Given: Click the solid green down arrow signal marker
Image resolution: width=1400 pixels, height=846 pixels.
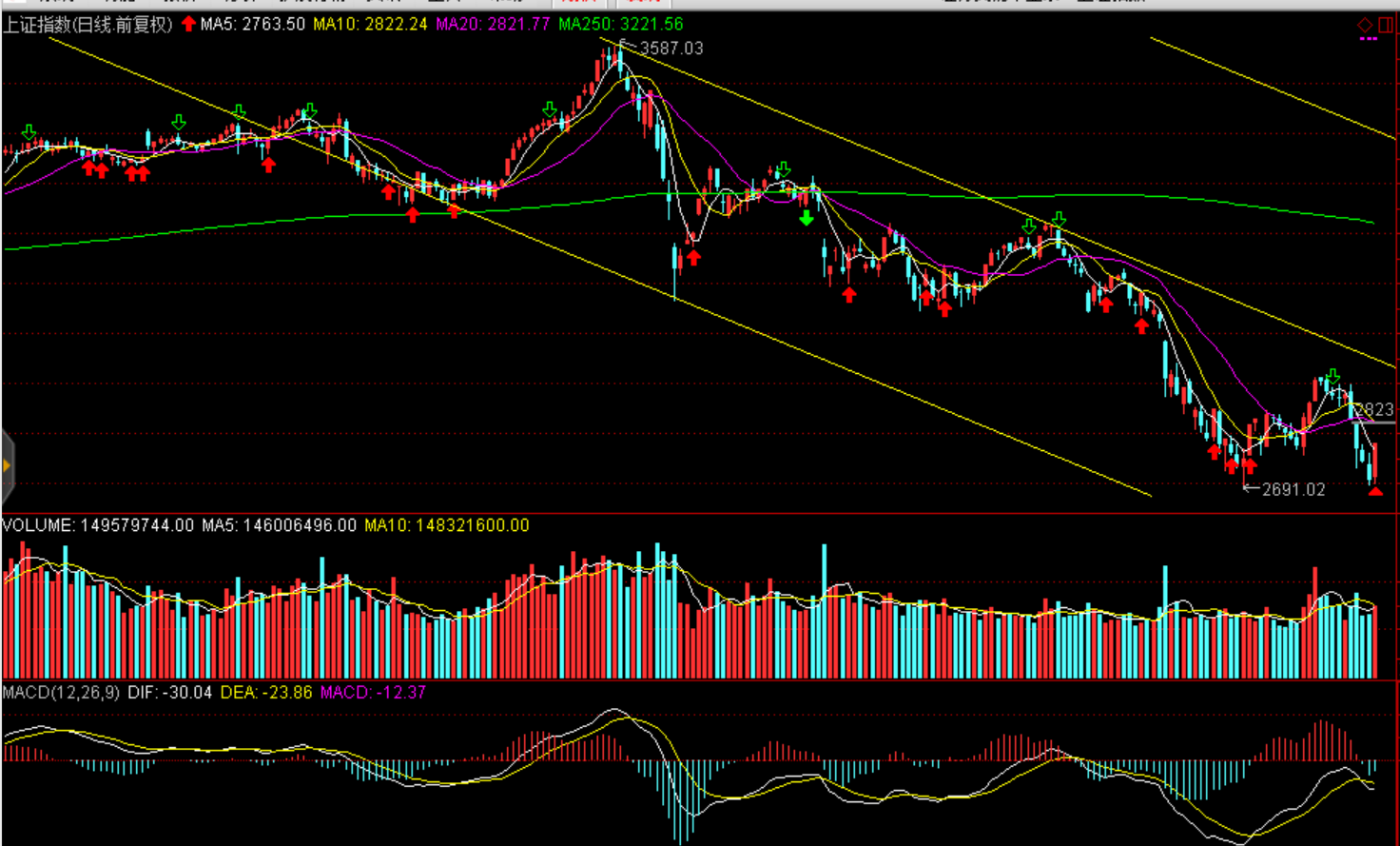Looking at the screenshot, I should (807, 218).
